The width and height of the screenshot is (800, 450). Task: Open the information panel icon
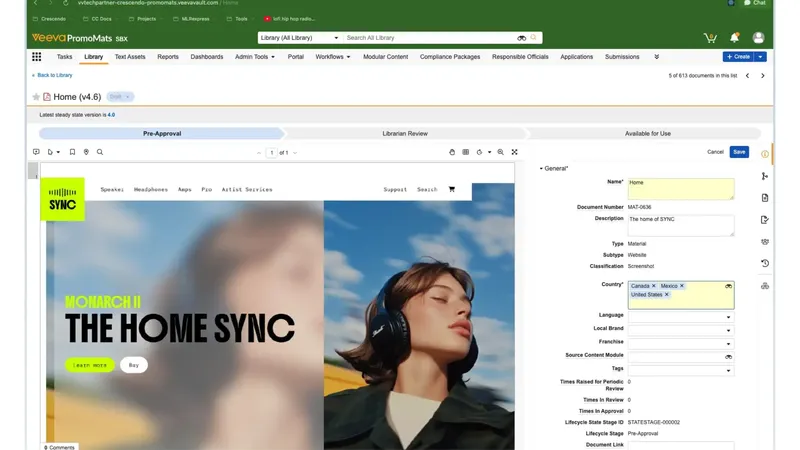765,154
